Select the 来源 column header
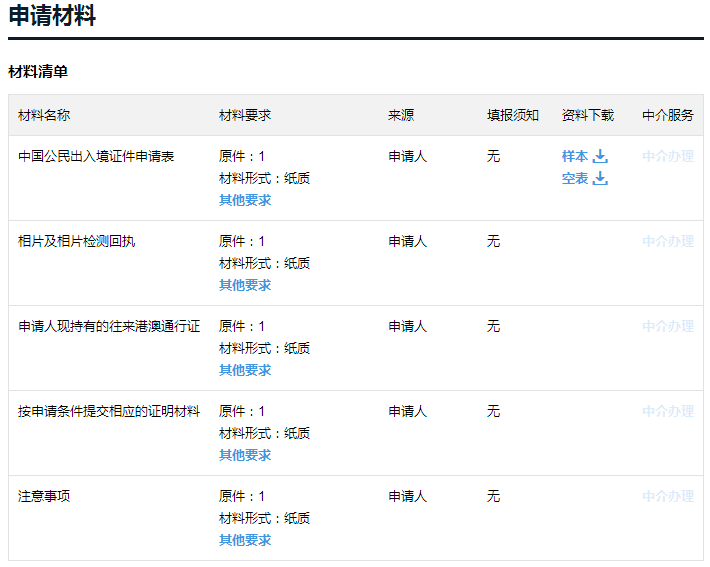This screenshot has width=710, height=567. tap(401, 116)
